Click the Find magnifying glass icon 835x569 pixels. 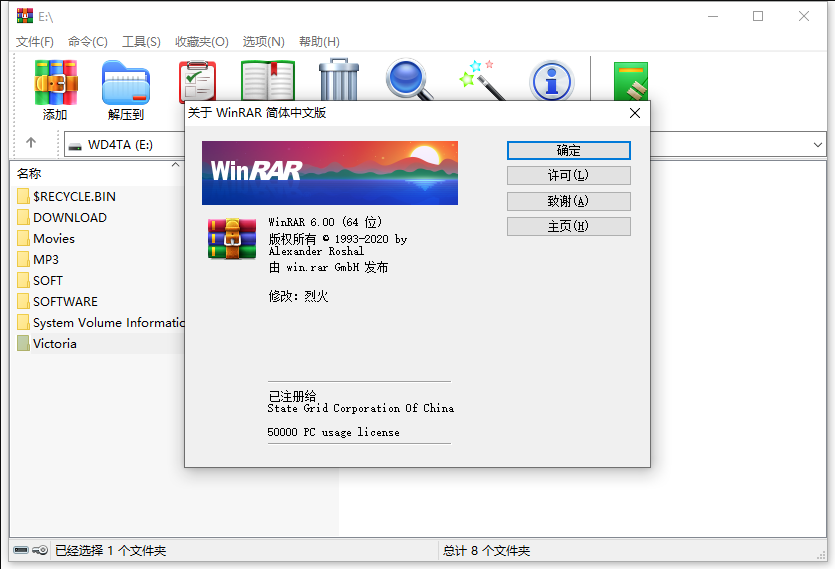pos(410,80)
